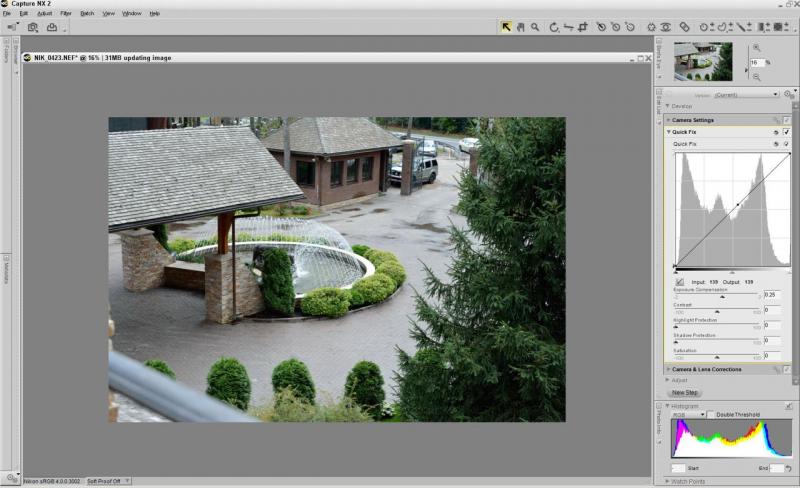Collapse the Histogram panel
This screenshot has height=488, width=800.
pyautogui.click(x=667, y=406)
